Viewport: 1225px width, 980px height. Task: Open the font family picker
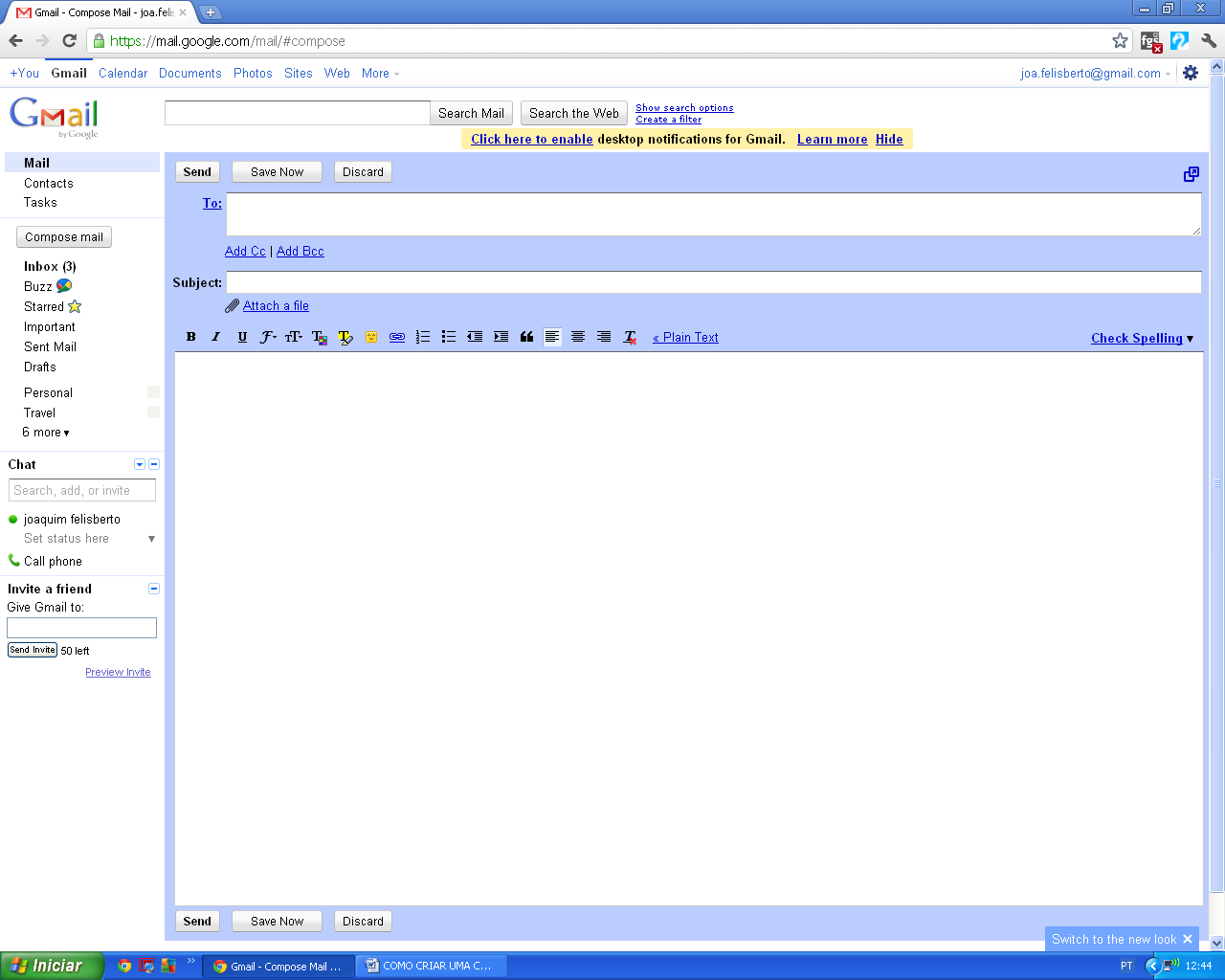coord(268,337)
